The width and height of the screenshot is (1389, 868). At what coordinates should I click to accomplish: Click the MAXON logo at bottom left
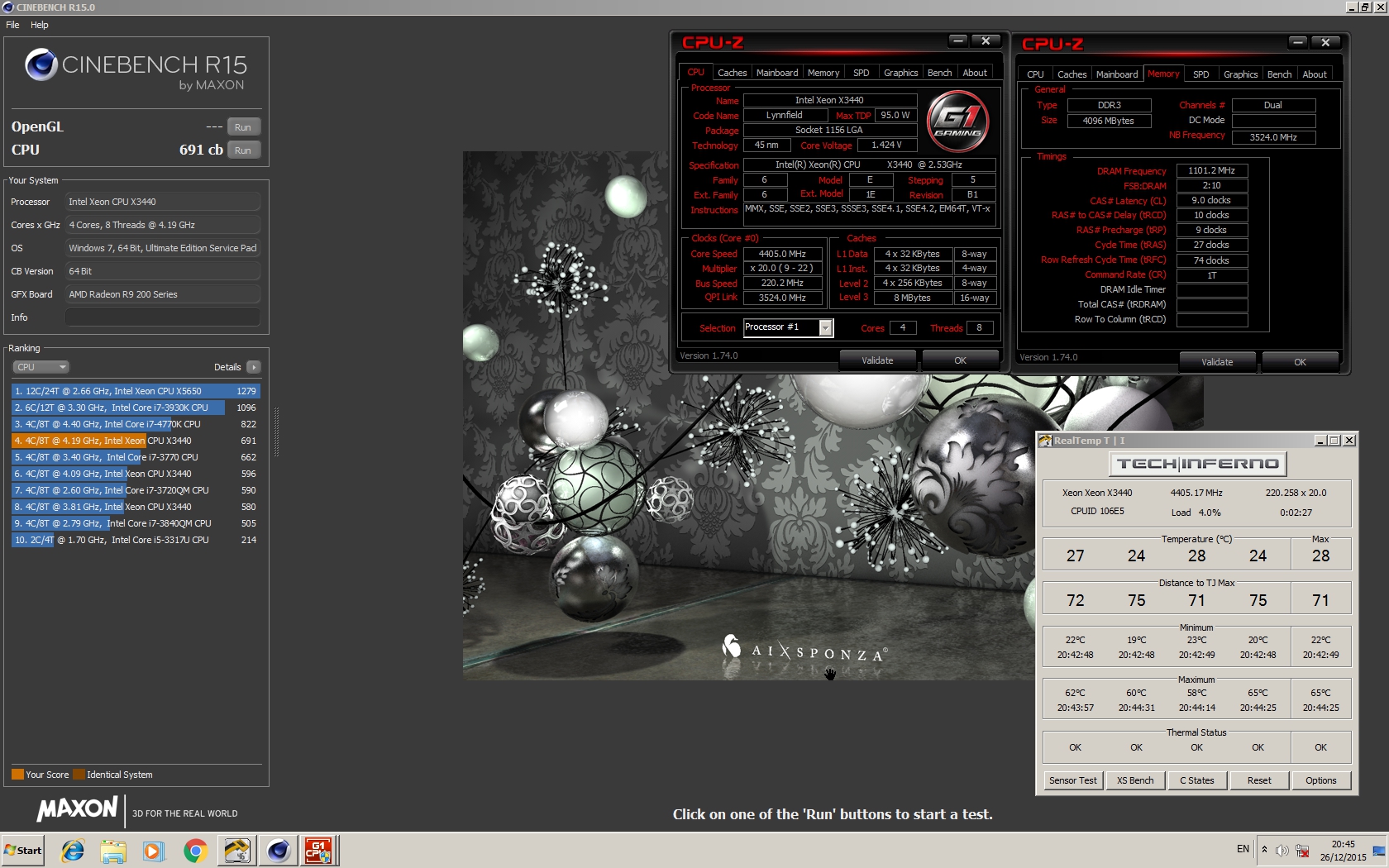(78, 808)
